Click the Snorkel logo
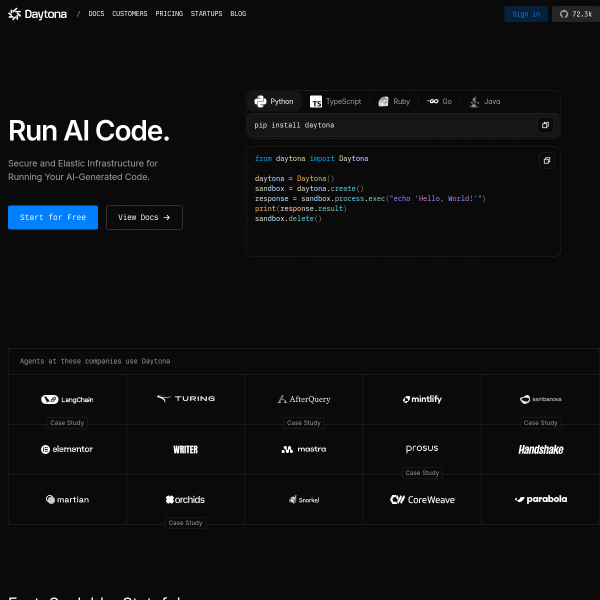The height and width of the screenshot is (600, 600). 304,500
